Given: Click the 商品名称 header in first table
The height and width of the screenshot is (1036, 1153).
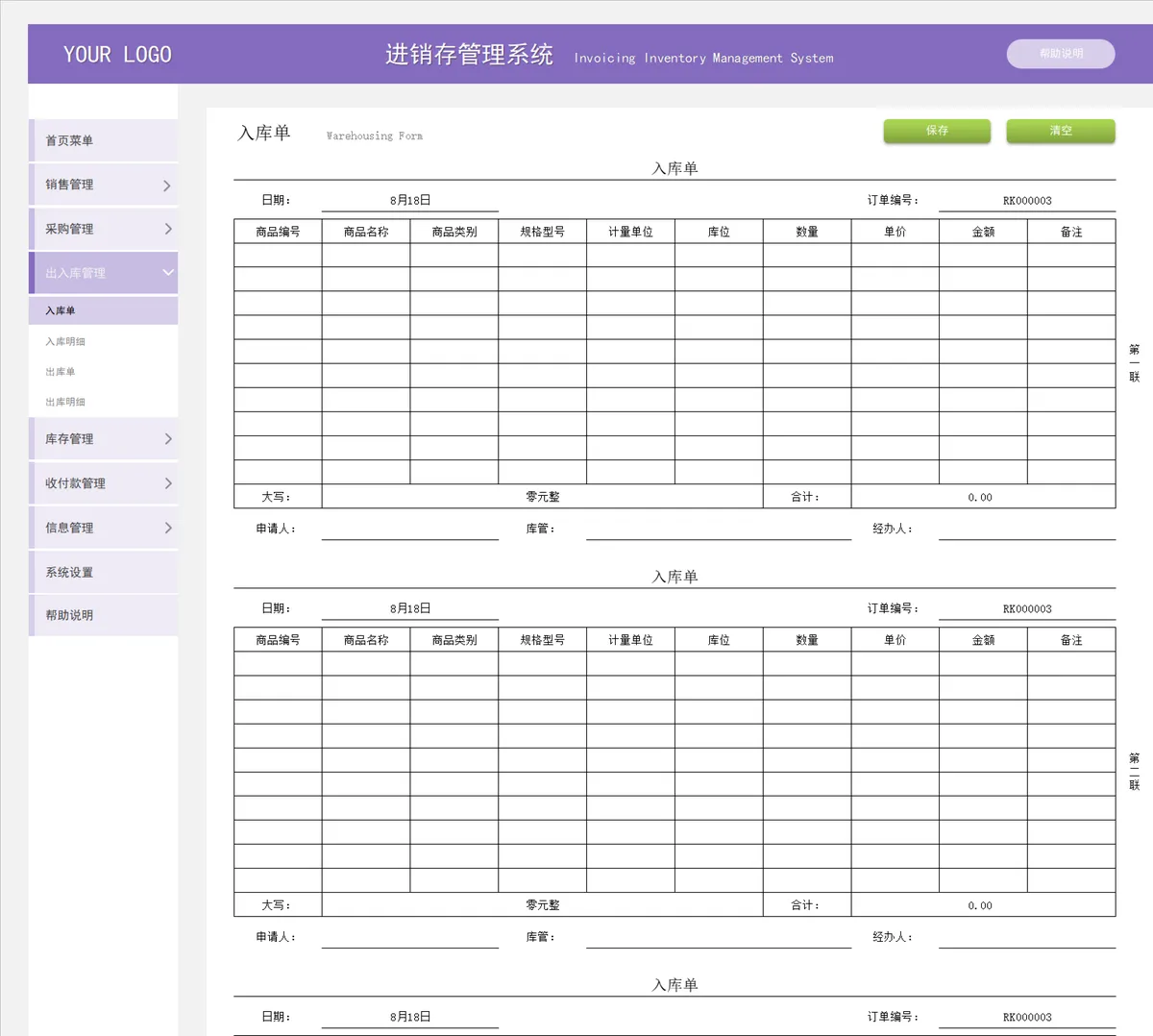Looking at the screenshot, I should click(366, 232).
